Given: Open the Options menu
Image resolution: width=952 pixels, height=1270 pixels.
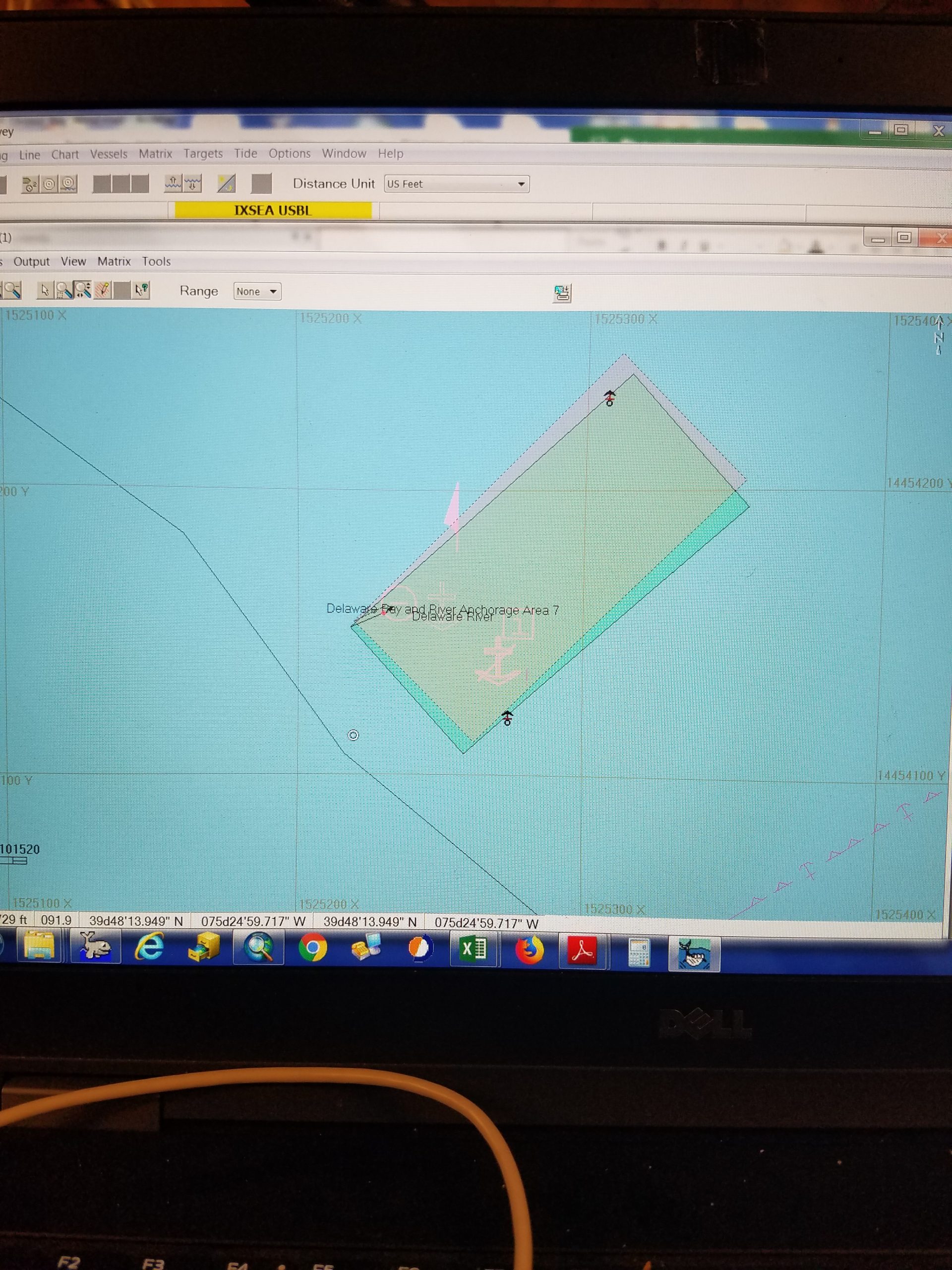Looking at the screenshot, I should pos(289,154).
